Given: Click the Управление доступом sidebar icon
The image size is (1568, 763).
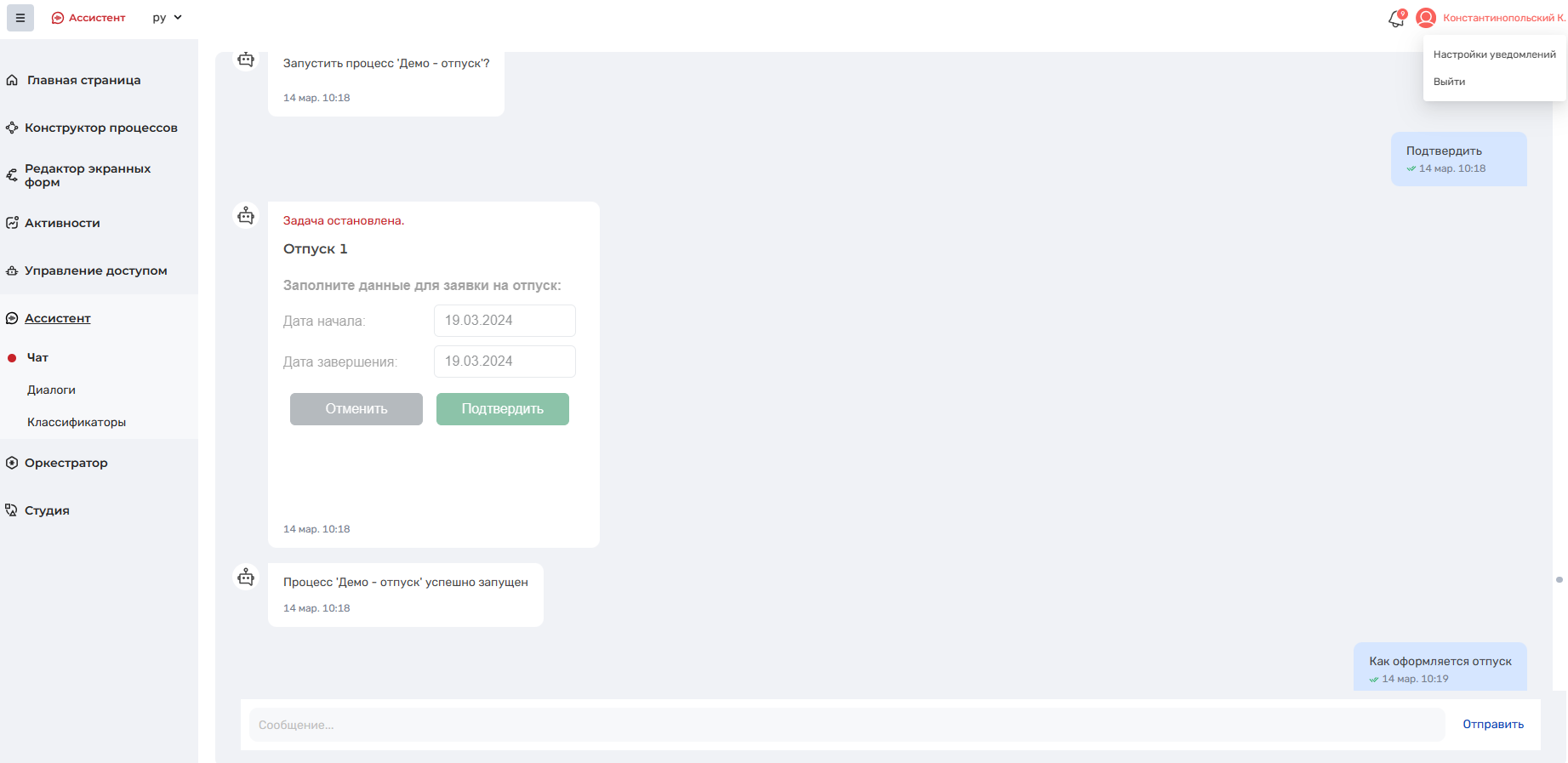Looking at the screenshot, I should click(12, 270).
